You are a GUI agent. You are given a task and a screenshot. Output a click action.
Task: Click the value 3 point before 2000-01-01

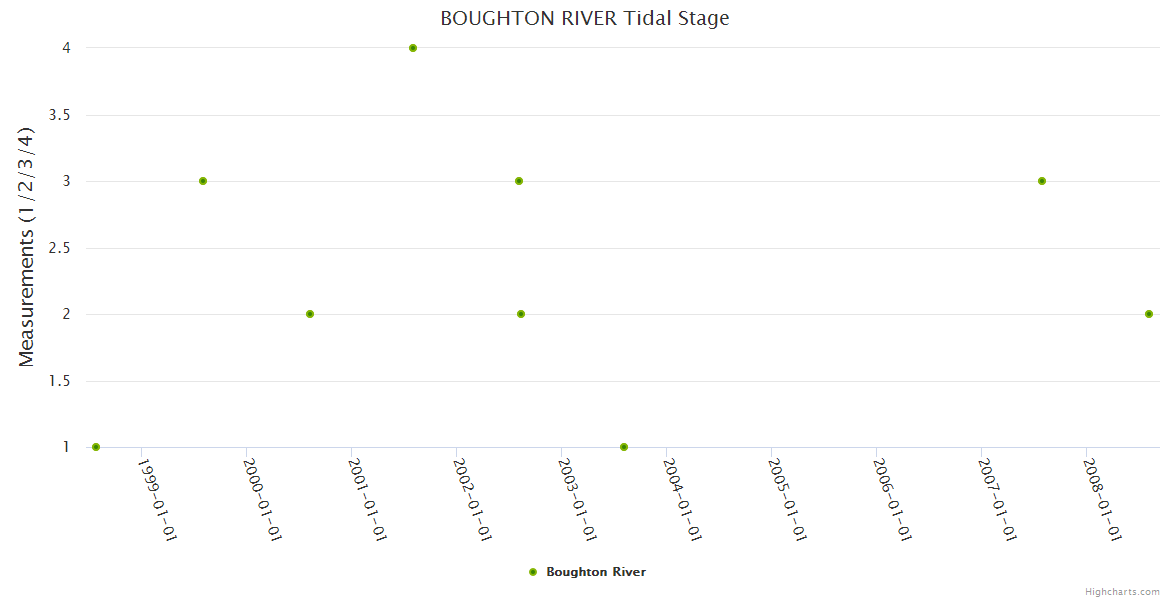pos(203,181)
